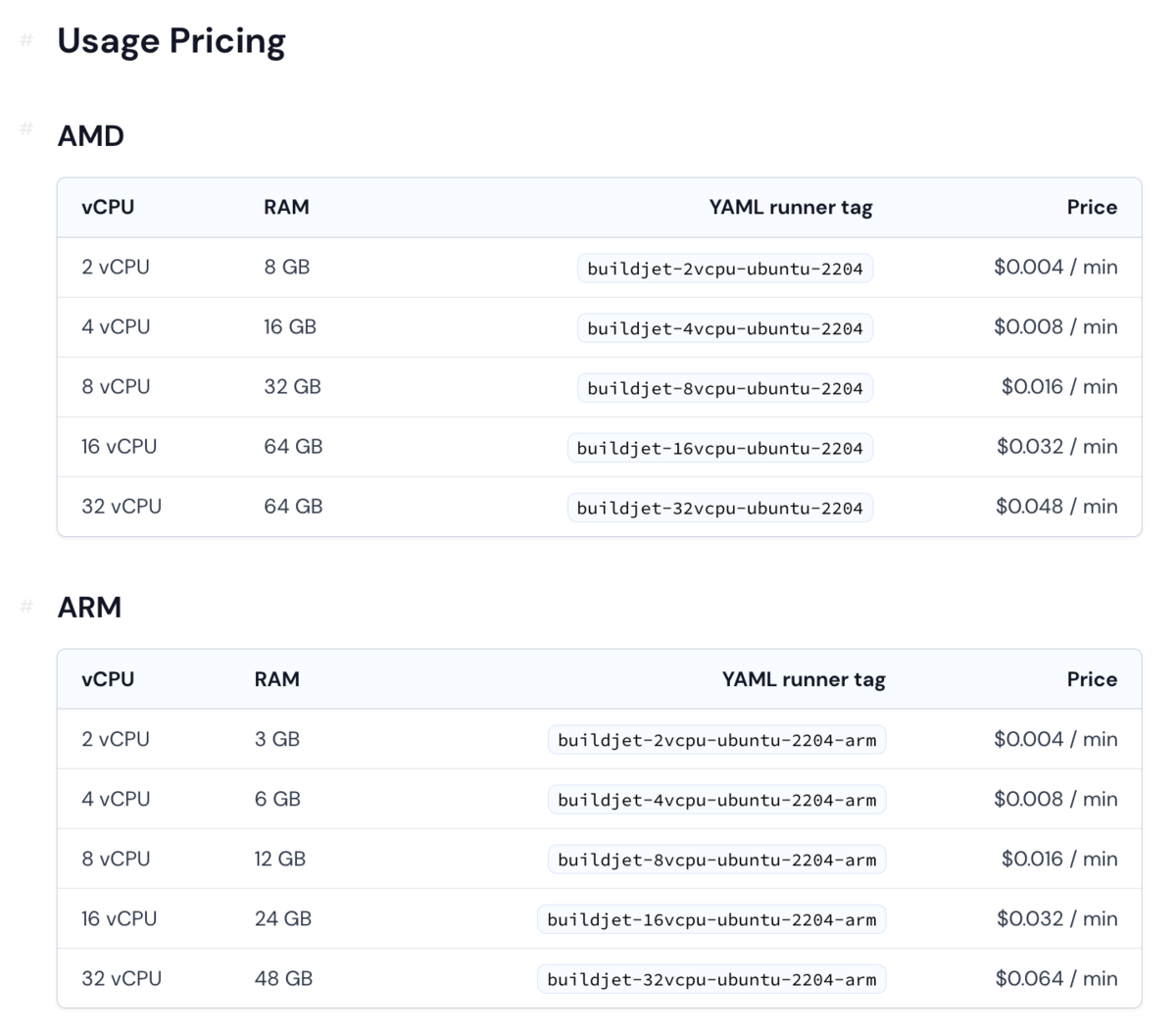The image size is (1176, 1033).
Task: Click 4 vCPU in the ARM table
Action: (x=116, y=799)
